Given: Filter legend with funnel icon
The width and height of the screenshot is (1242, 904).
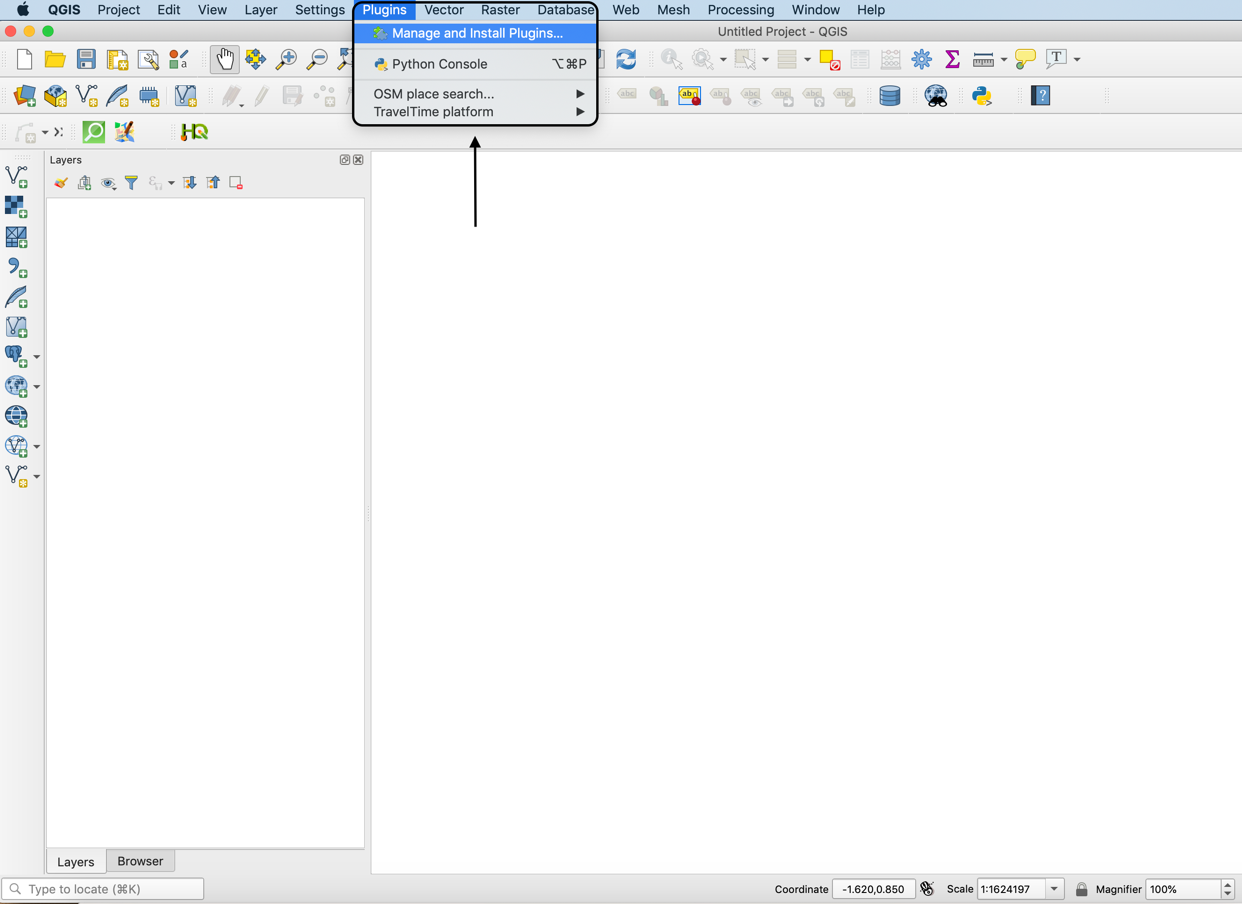Looking at the screenshot, I should pyautogui.click(x=131, y=183).
